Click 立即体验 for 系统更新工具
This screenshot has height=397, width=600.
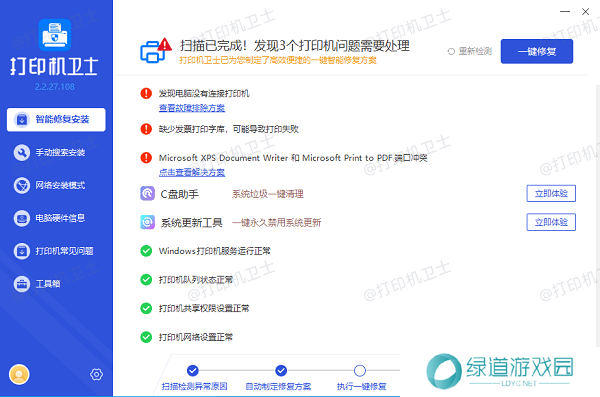[x=551, y=222]
